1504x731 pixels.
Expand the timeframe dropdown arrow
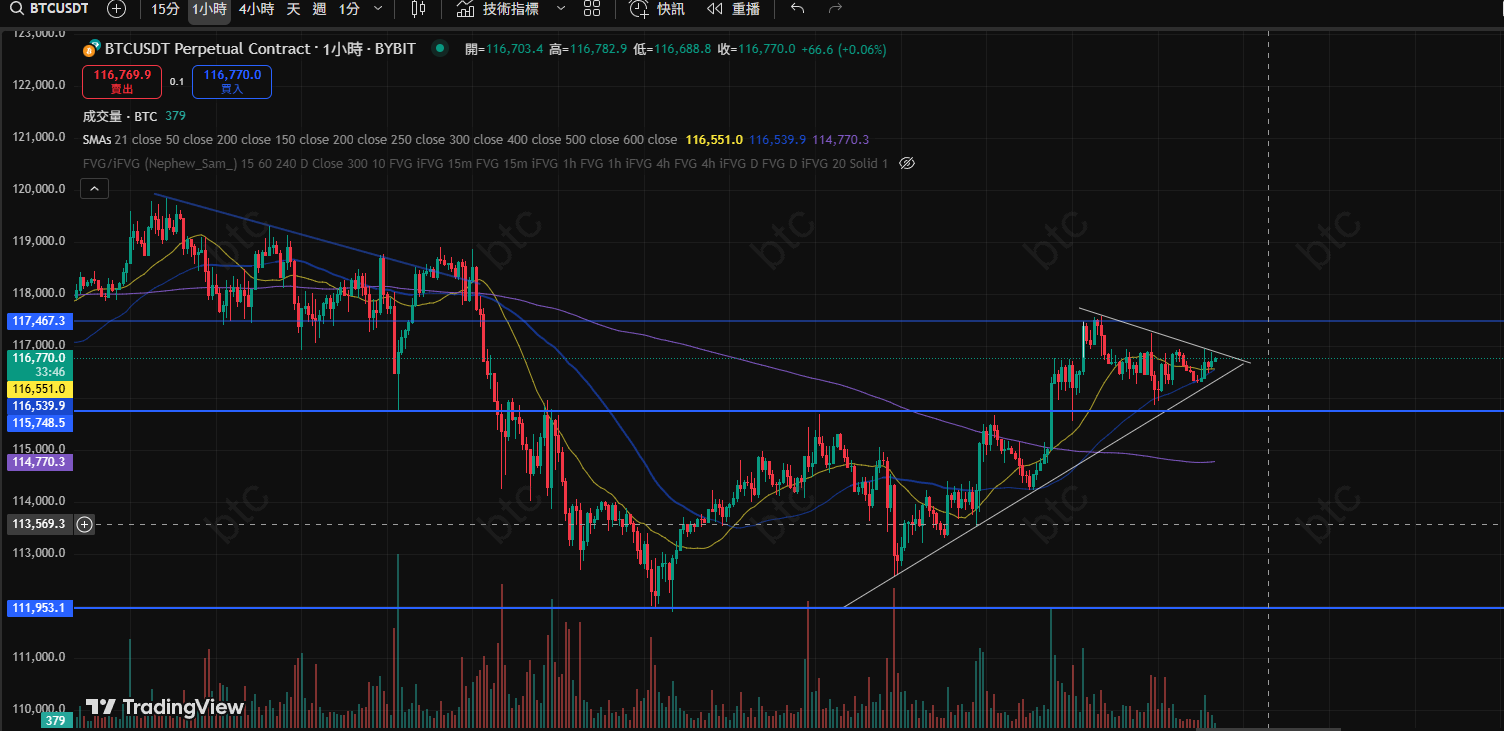click(377, 9)
